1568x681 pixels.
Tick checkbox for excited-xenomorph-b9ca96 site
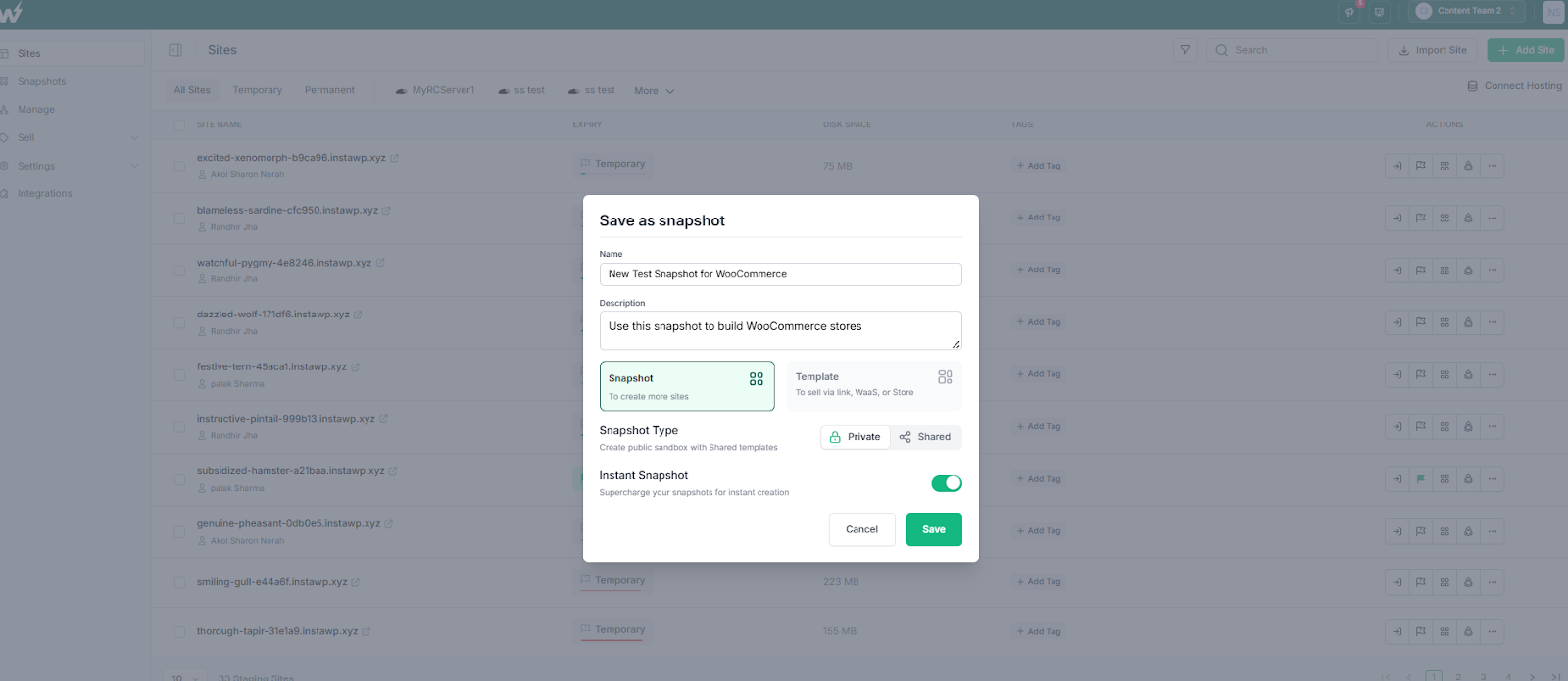pyautogui.click(x=179, y=167)
